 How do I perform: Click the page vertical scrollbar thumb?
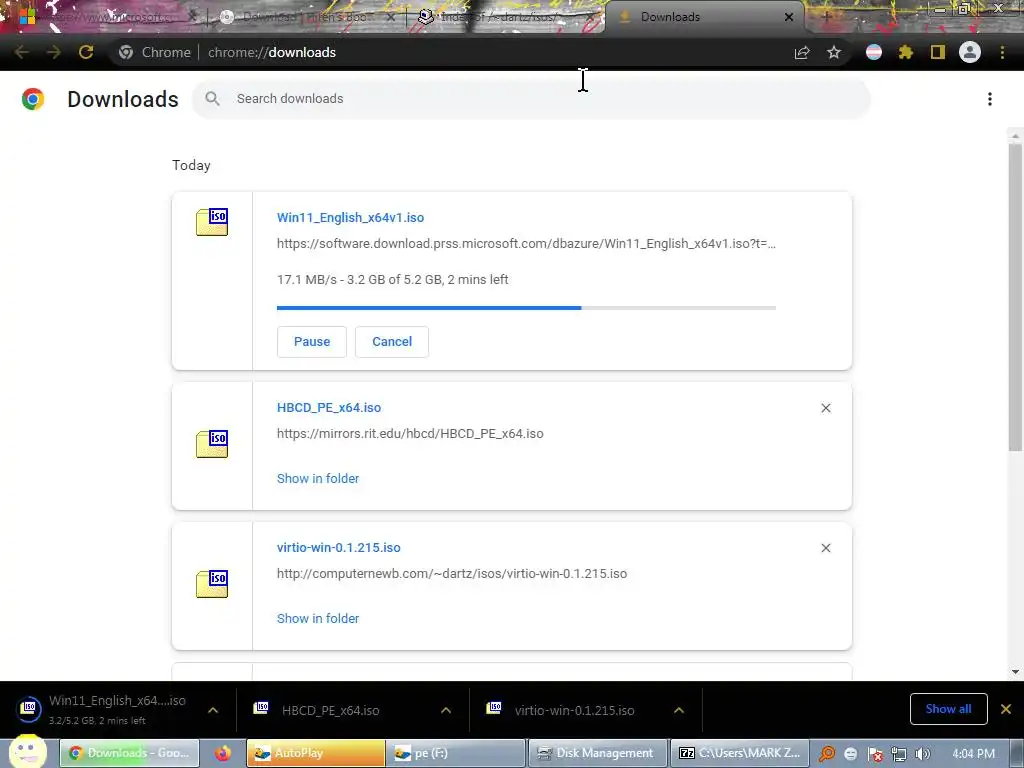[x=1015, y=297]
